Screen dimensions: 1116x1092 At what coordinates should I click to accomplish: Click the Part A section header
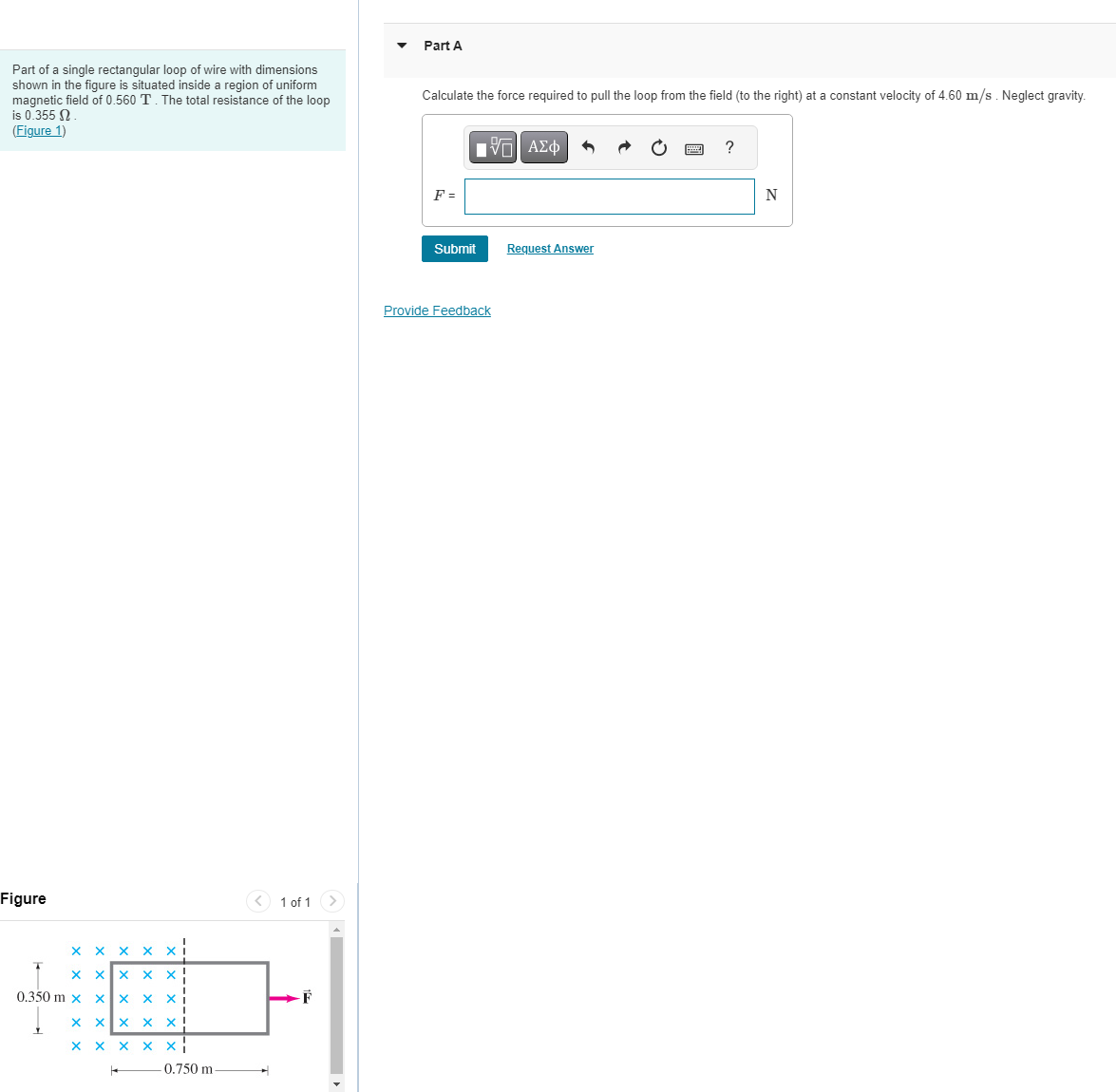(x=443, y=45)
